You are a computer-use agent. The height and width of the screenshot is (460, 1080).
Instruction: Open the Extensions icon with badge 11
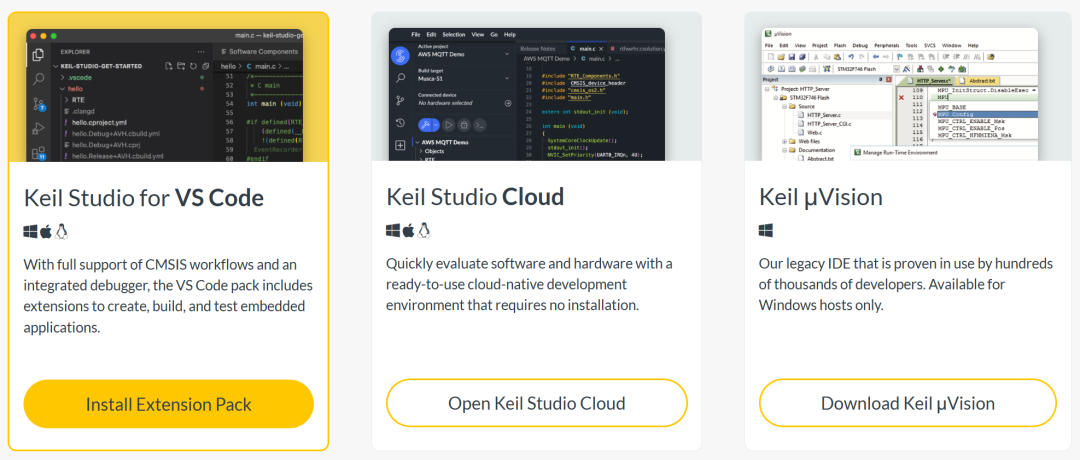(39, 153)
